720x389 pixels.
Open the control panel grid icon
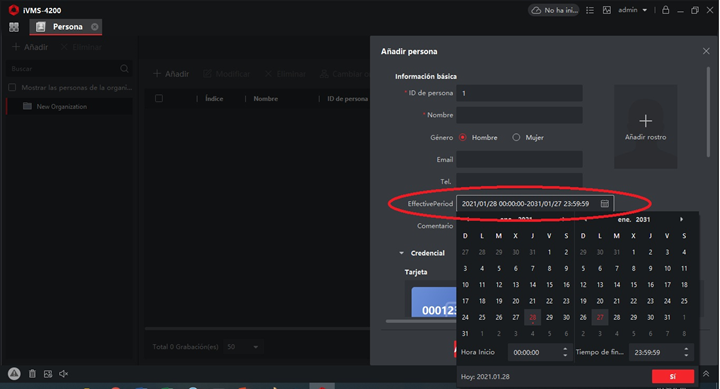click(x=14, y=27)
